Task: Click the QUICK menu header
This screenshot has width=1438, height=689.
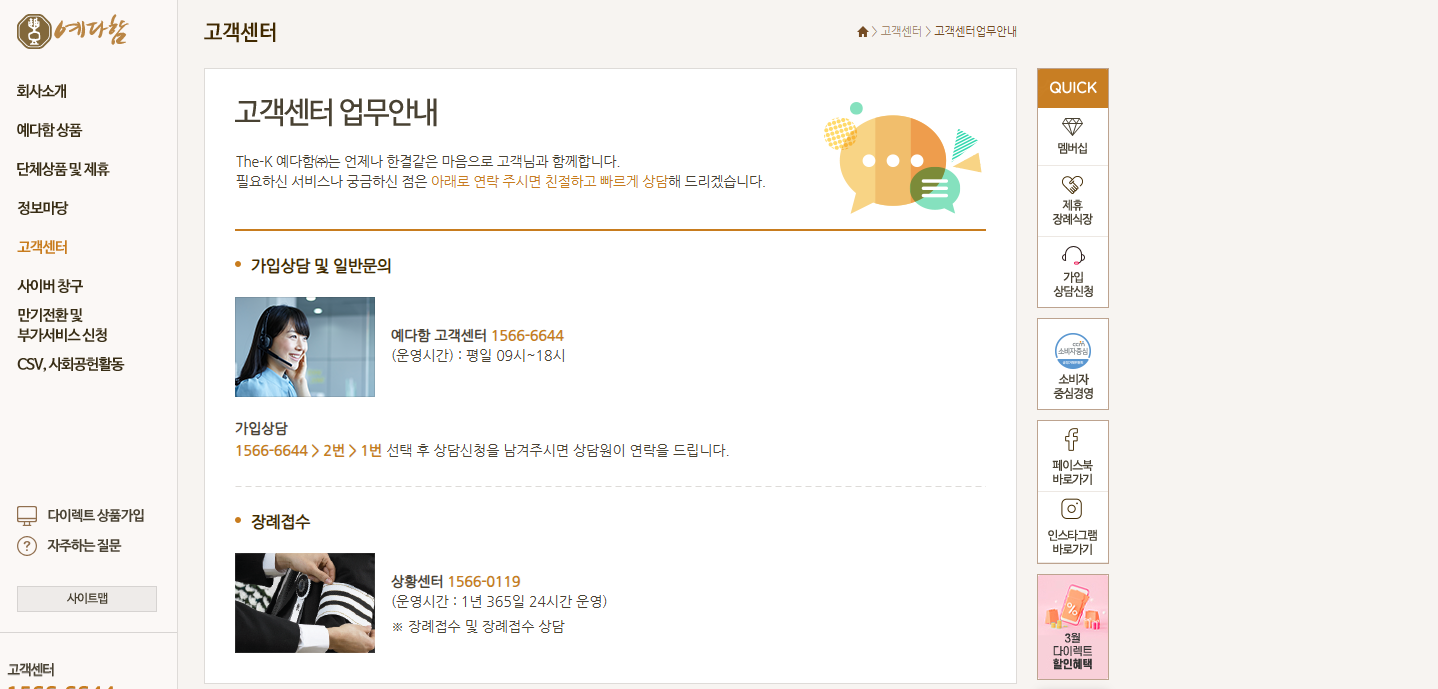Action: [x=1073, y=88]
